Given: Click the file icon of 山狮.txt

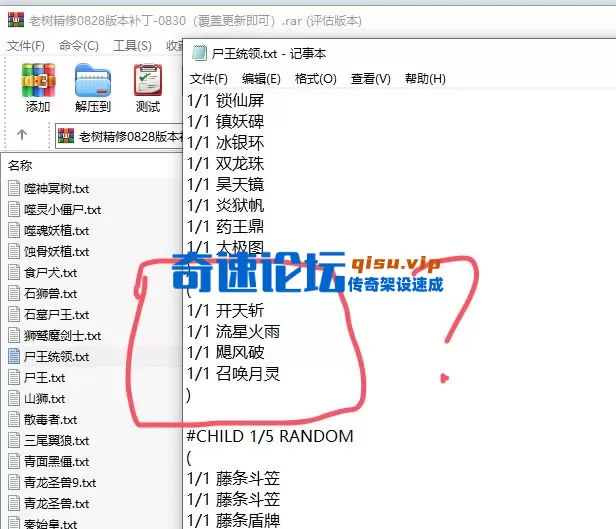Looking at the screenshot, I should point(14,398).
